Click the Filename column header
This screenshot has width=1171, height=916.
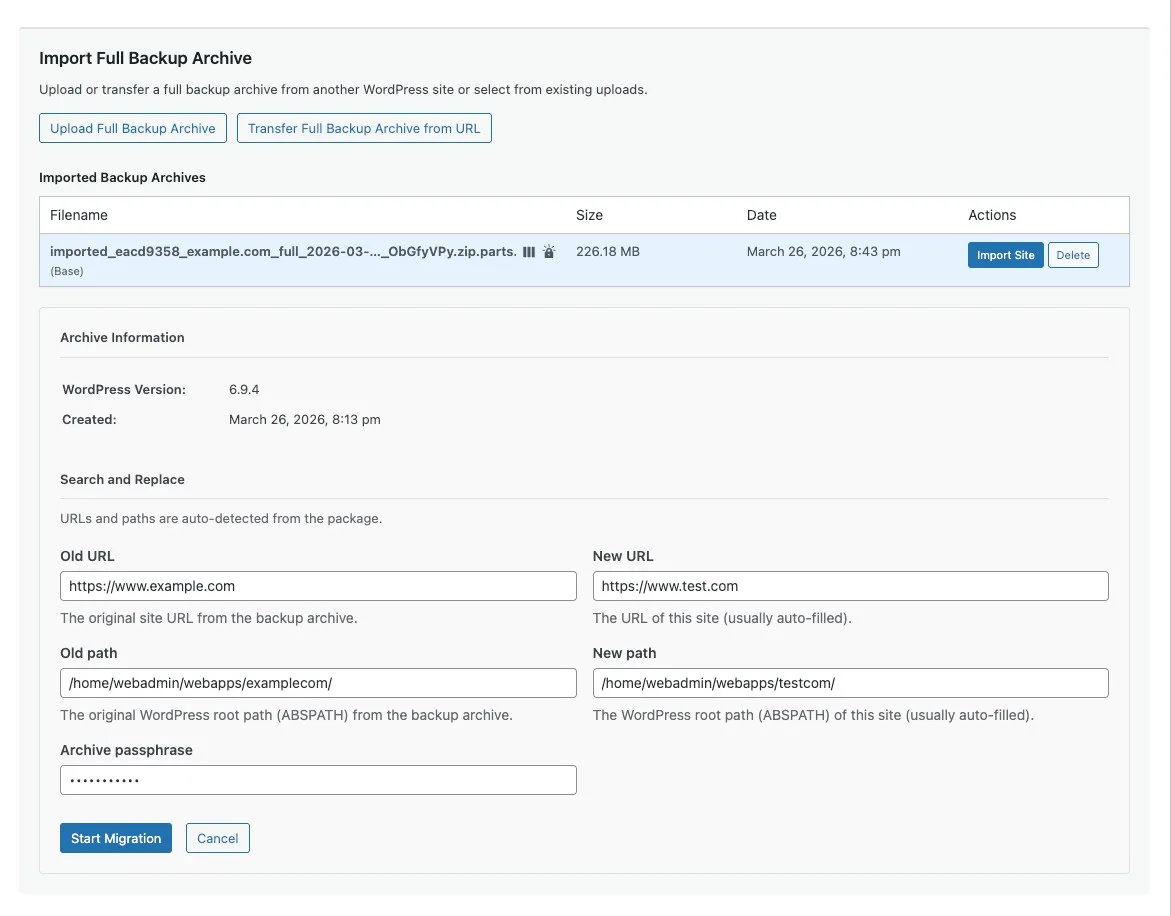click(x=79, y=215)
